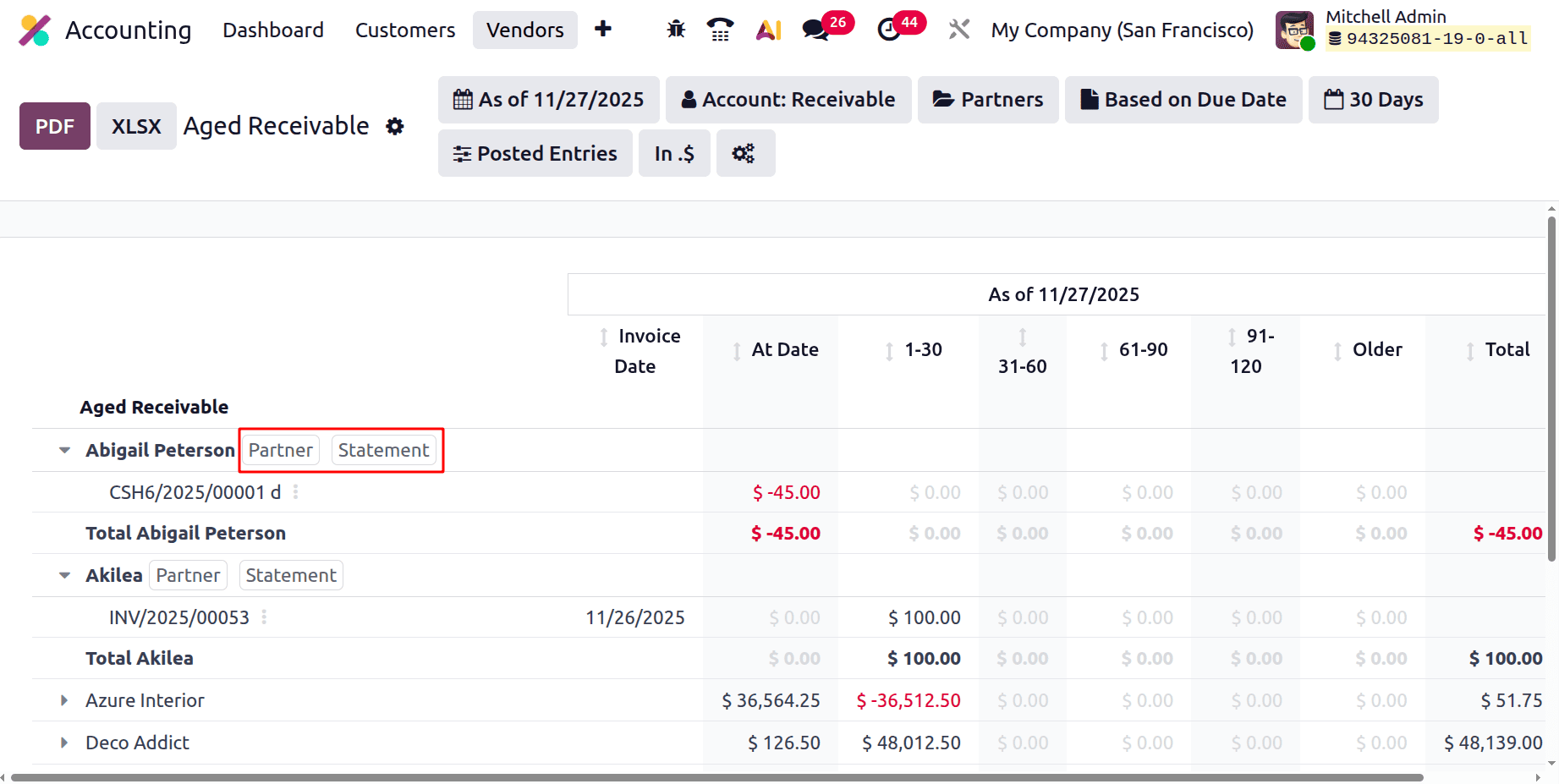Open the Vendors menu
Screen dimensions: 1559x784
click(525, 30)
